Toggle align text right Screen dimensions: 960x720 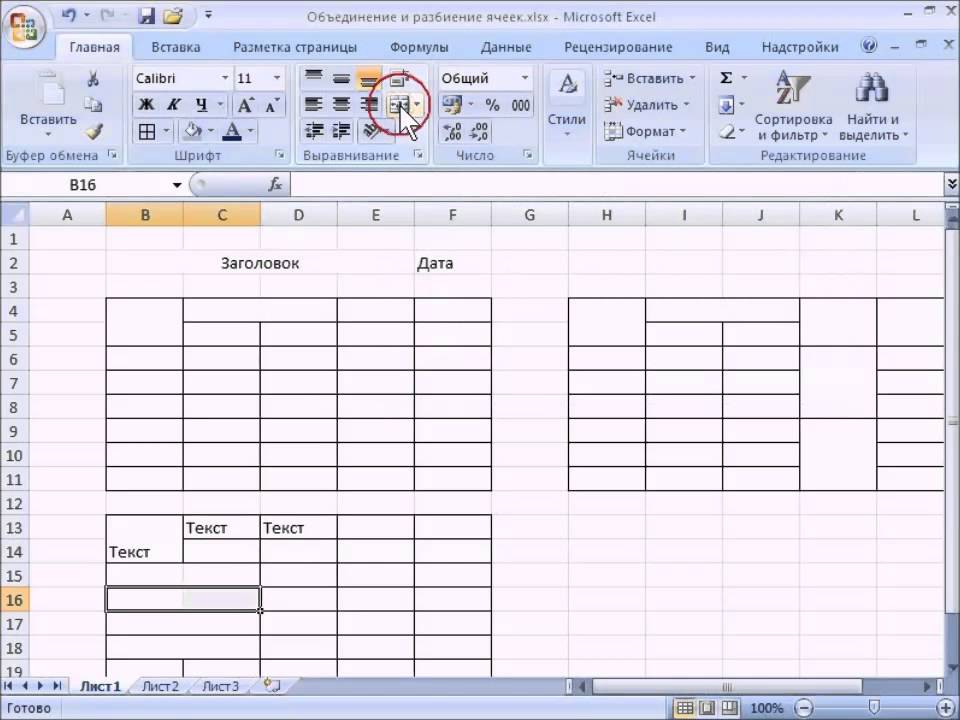(x=369, y=105)
